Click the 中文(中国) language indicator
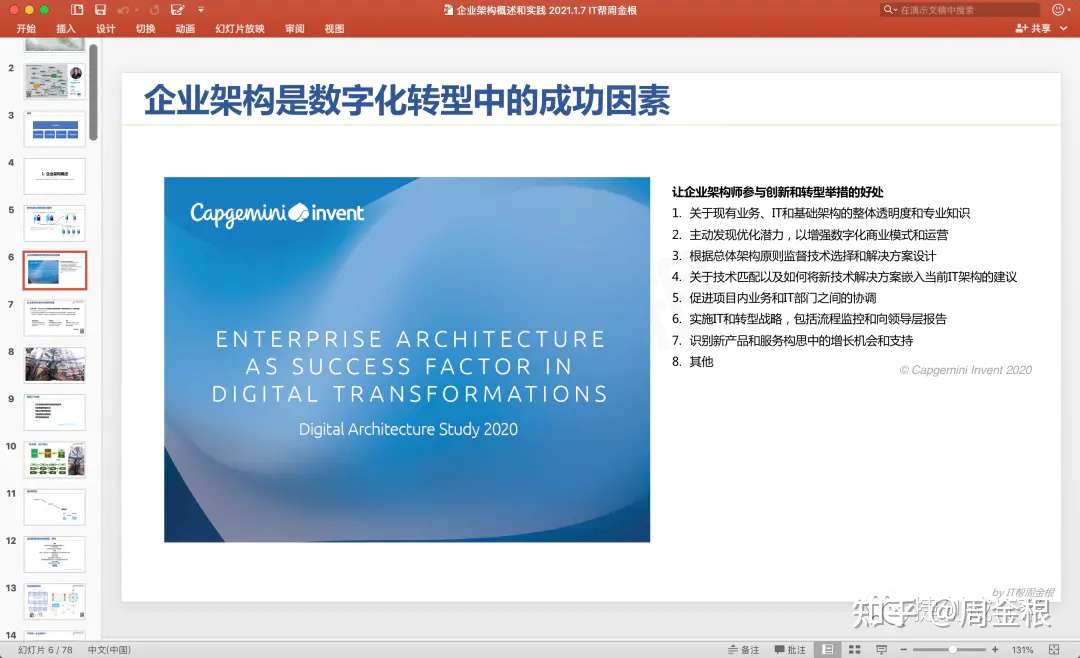The width and height of the screenshot is (1080, 658). [x=109, y=650]
